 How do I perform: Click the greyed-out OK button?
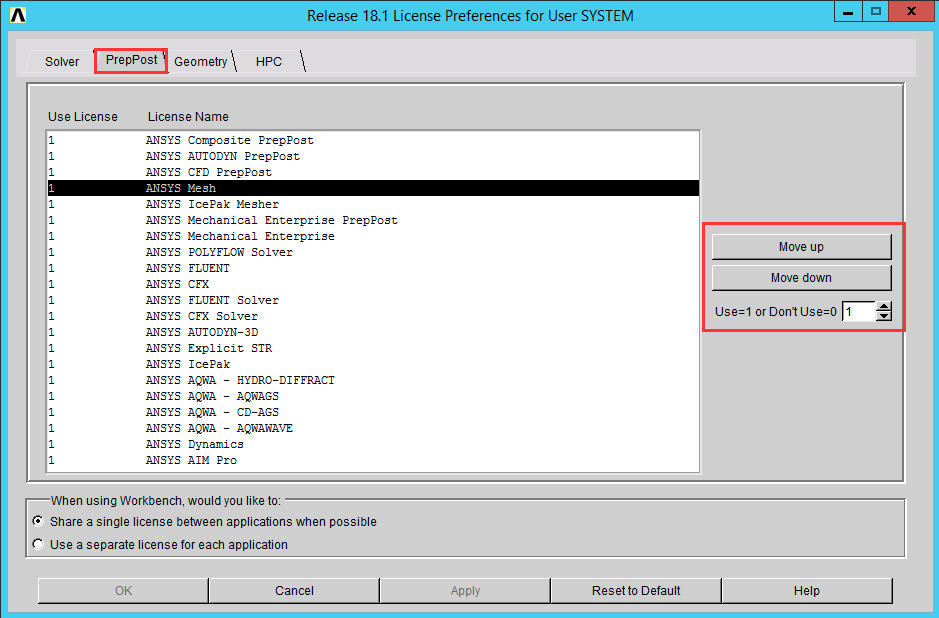[x=123, y=590]
